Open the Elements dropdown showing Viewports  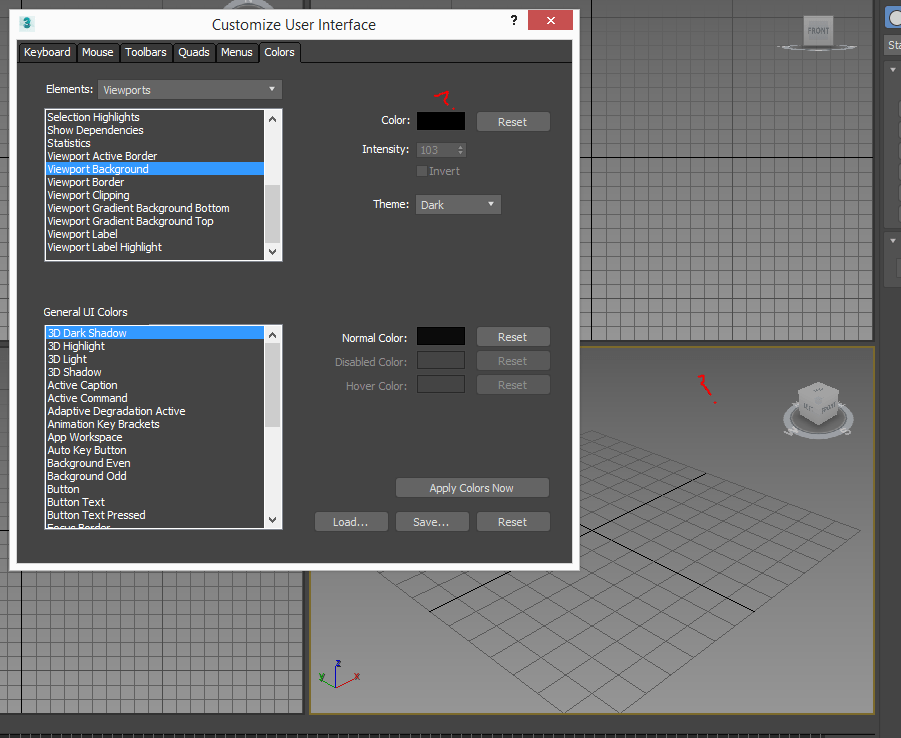click(x=190, y=90)
